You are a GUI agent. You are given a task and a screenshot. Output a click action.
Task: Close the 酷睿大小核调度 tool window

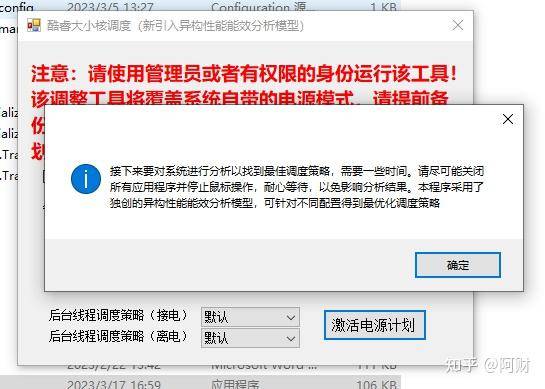pyautogui.click(x=458, y=25)
